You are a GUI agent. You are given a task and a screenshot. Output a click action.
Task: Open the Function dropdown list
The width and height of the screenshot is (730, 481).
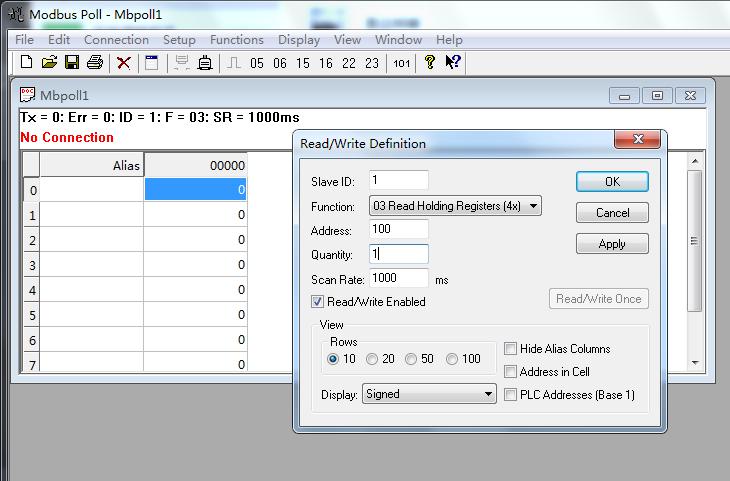coord(455,207)
